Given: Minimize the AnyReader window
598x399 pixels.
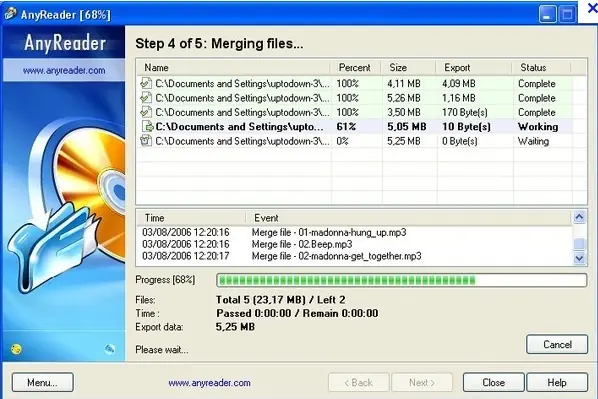Looking at the screenshot, I should (x=548, y=15).
